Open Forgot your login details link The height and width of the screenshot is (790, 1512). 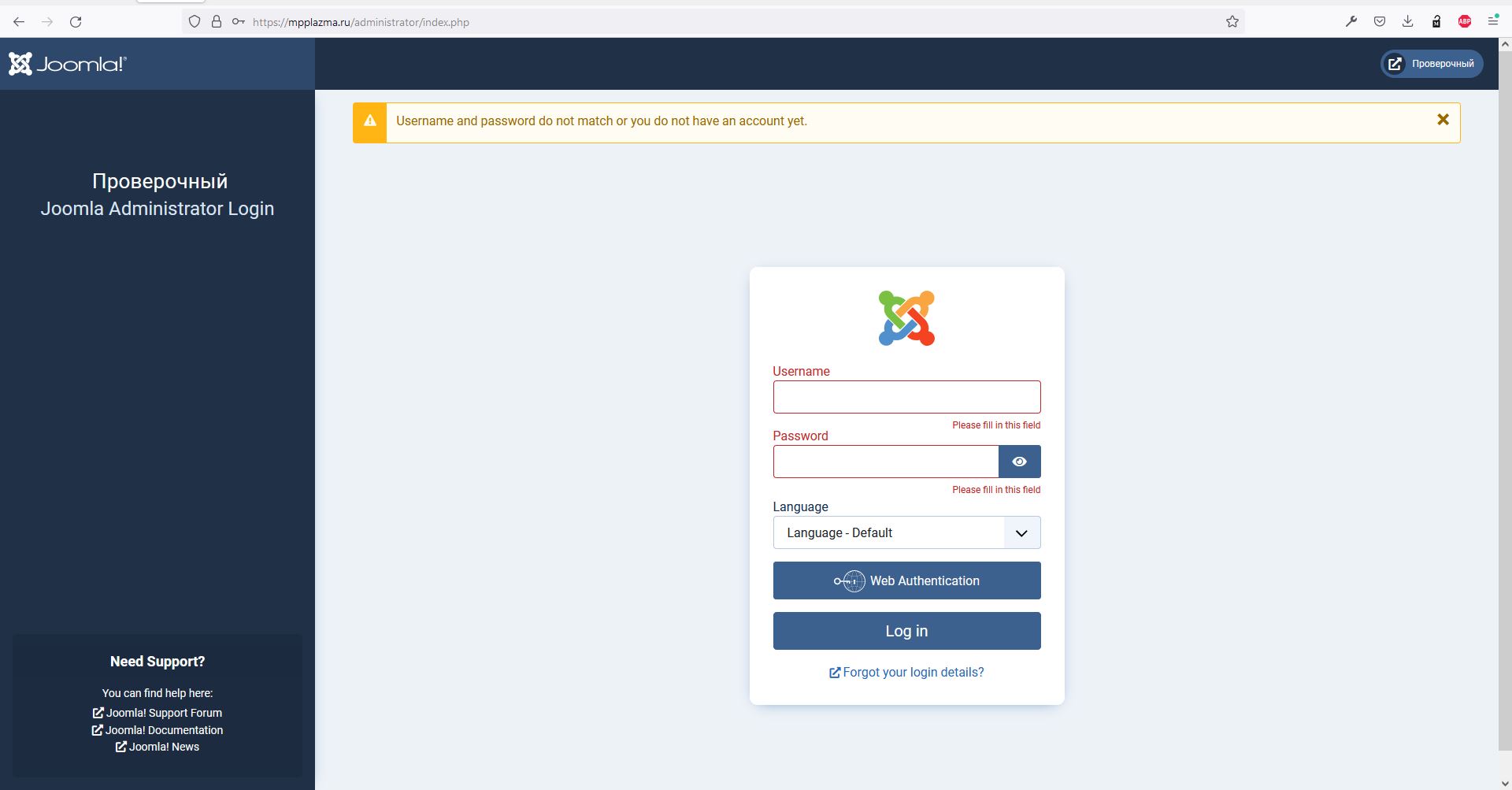(x=906, y=673)
